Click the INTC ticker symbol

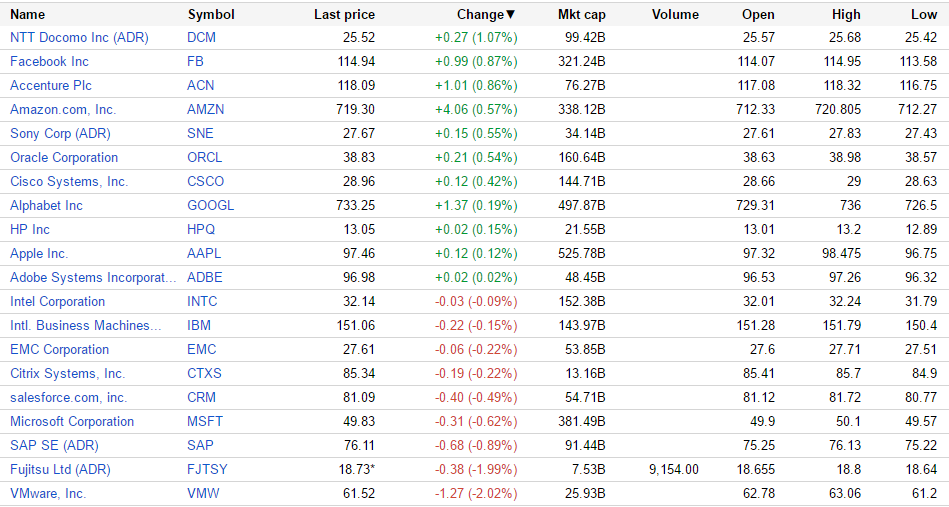point(202,301)
